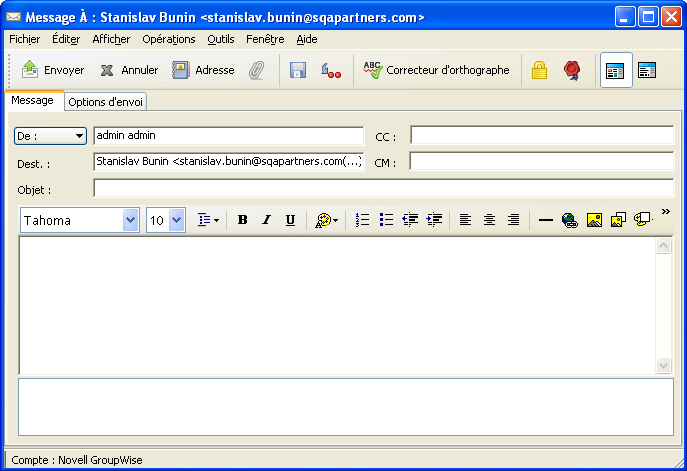Minimize the message window

(624, 17)
